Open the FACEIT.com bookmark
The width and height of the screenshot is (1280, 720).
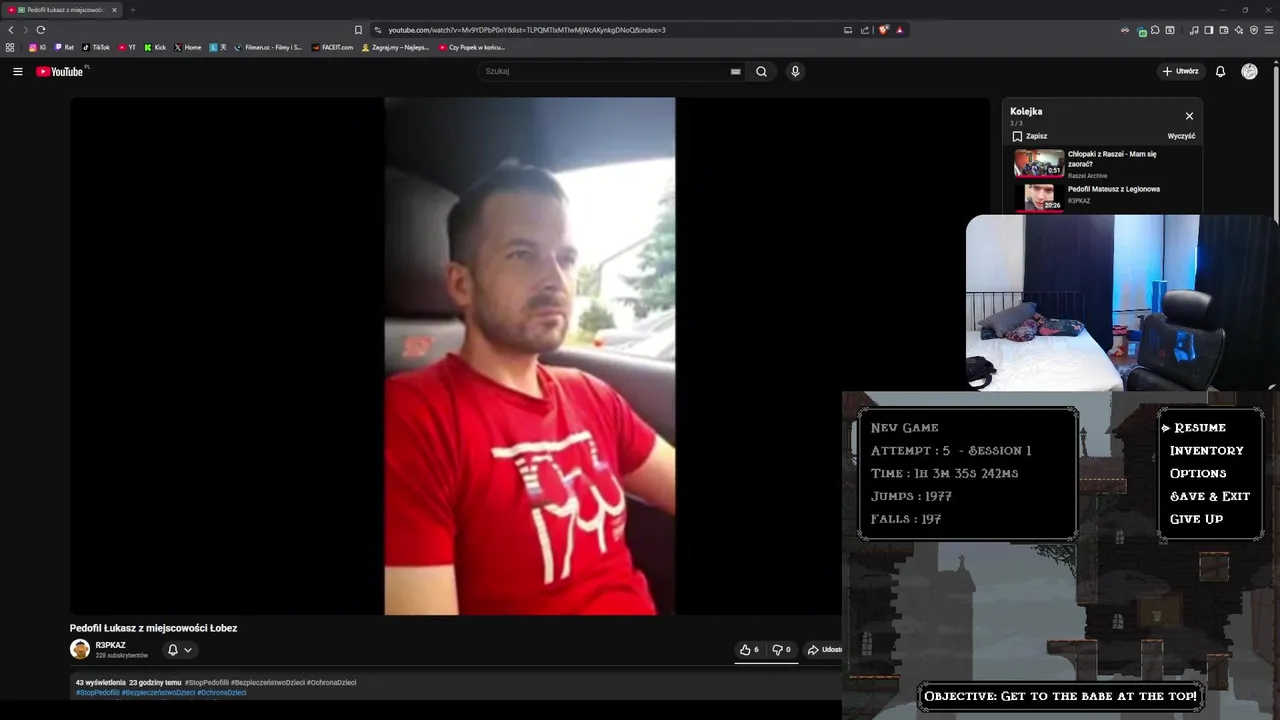point(333,47)
